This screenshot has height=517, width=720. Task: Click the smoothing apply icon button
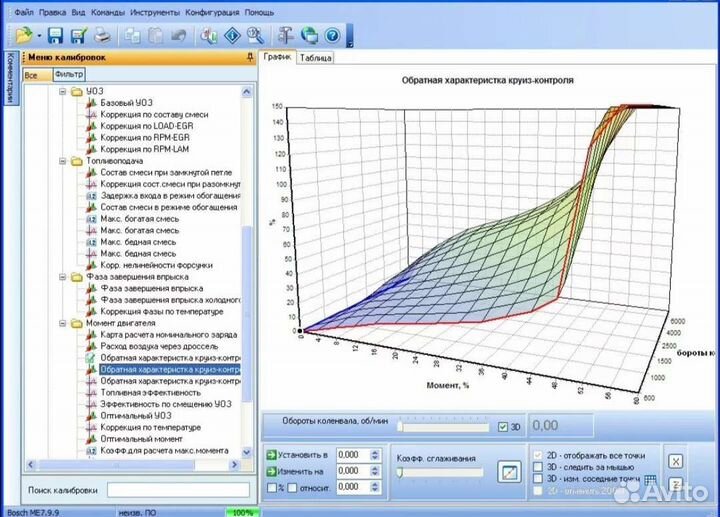tap(510, 470)
